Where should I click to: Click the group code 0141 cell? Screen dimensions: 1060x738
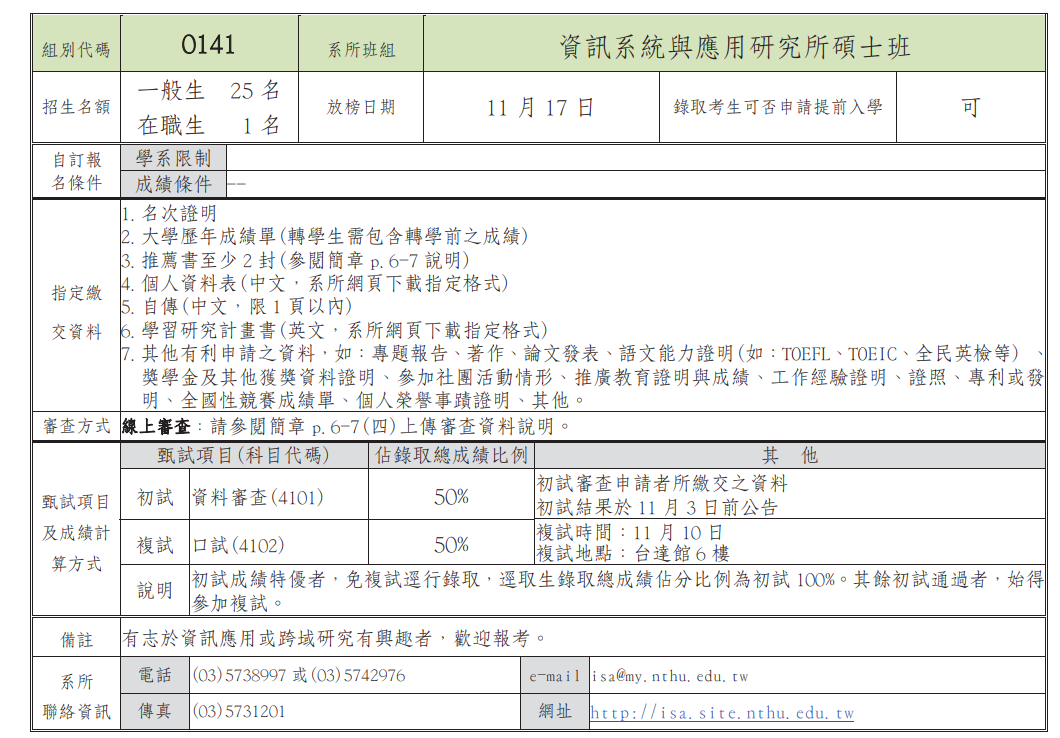click(209, 45)
